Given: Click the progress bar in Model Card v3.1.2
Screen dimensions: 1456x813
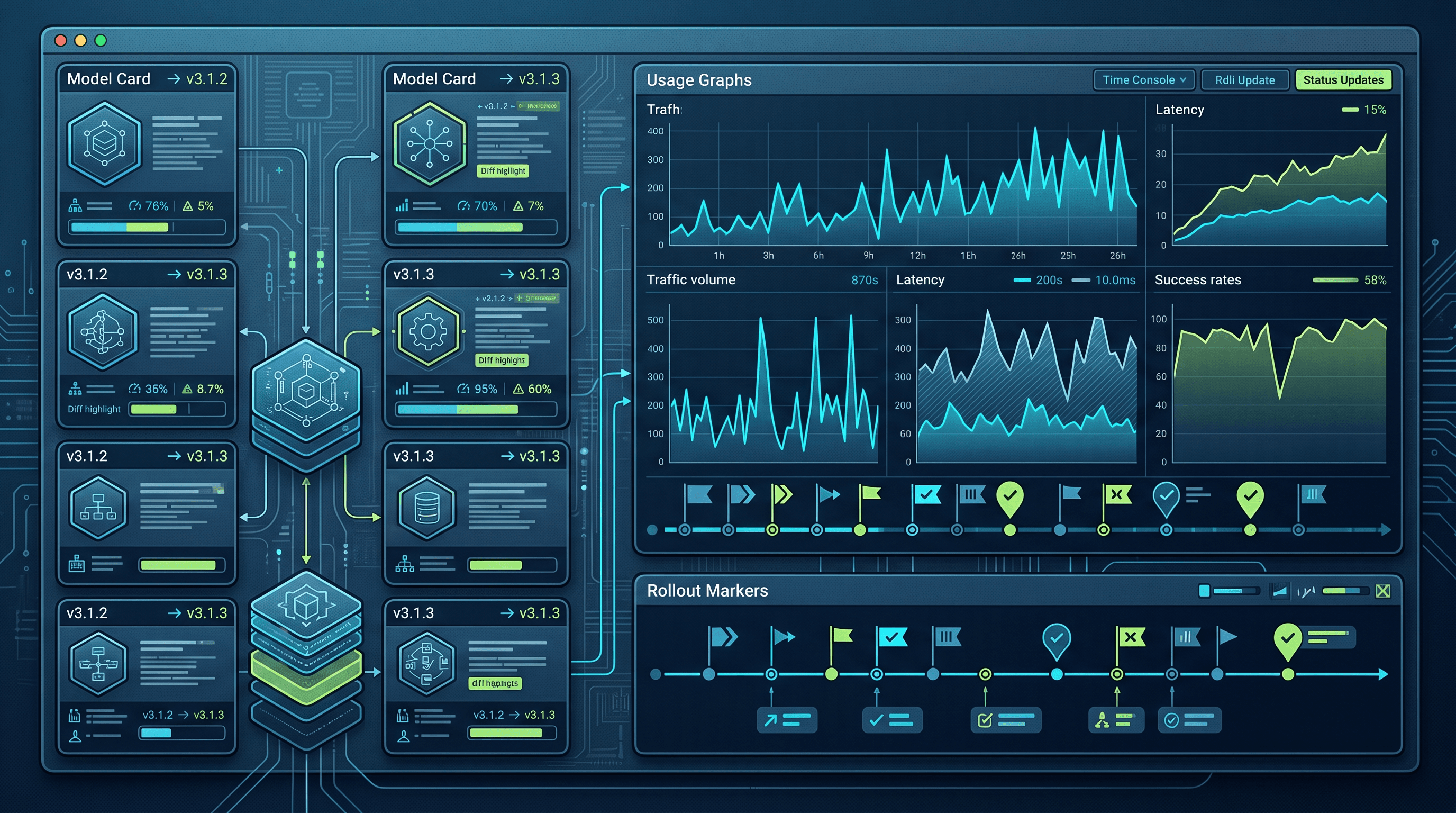Looking at the screenshot, I should click(x=147, y=227).
